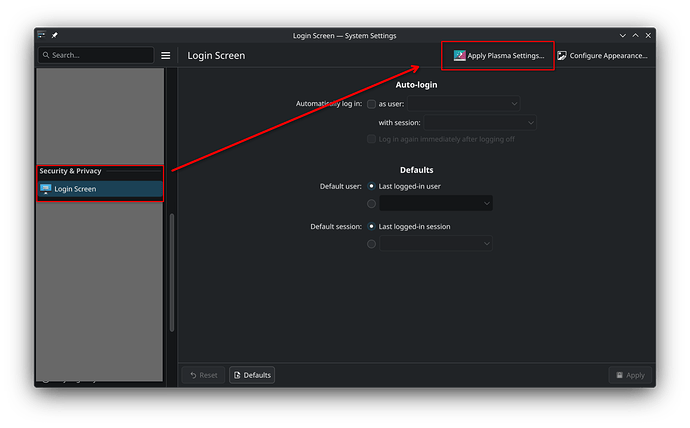Click Apply Plasma Settings button
The height and width of the screenshot is (428, 690).
499,55
